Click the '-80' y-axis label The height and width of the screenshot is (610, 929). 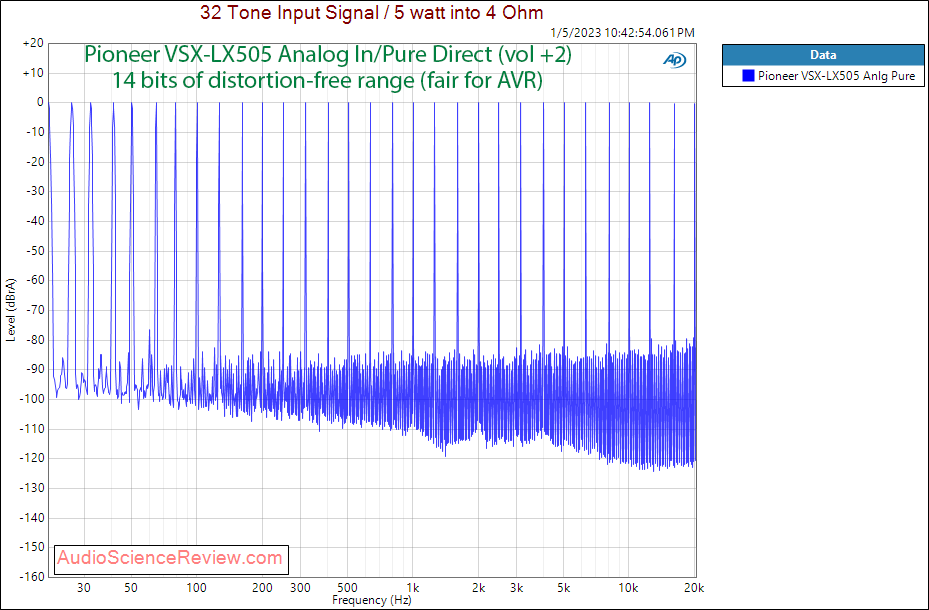35,340
